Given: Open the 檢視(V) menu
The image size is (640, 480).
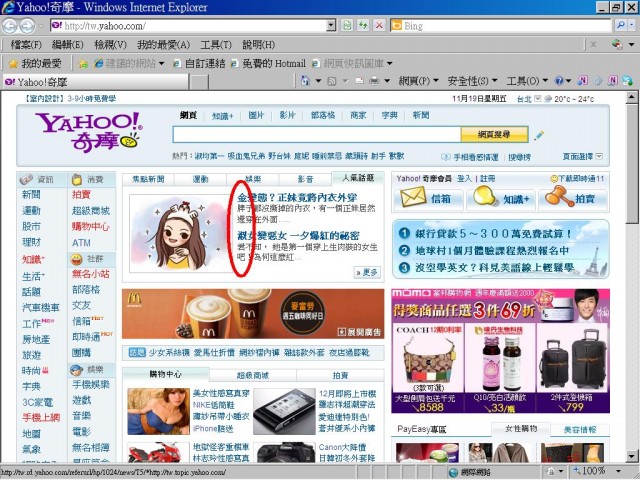Looking at the screenshot, I should (x=110, y=44).
